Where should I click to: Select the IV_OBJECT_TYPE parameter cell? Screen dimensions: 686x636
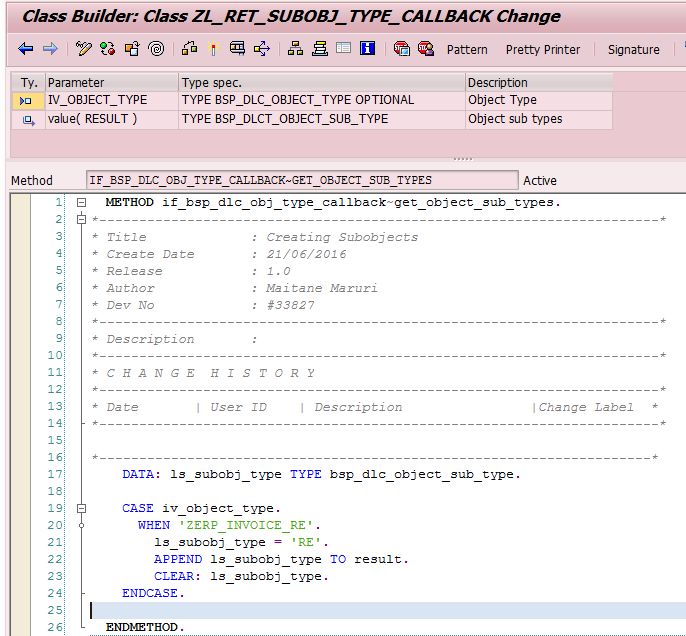coord(112,100)
